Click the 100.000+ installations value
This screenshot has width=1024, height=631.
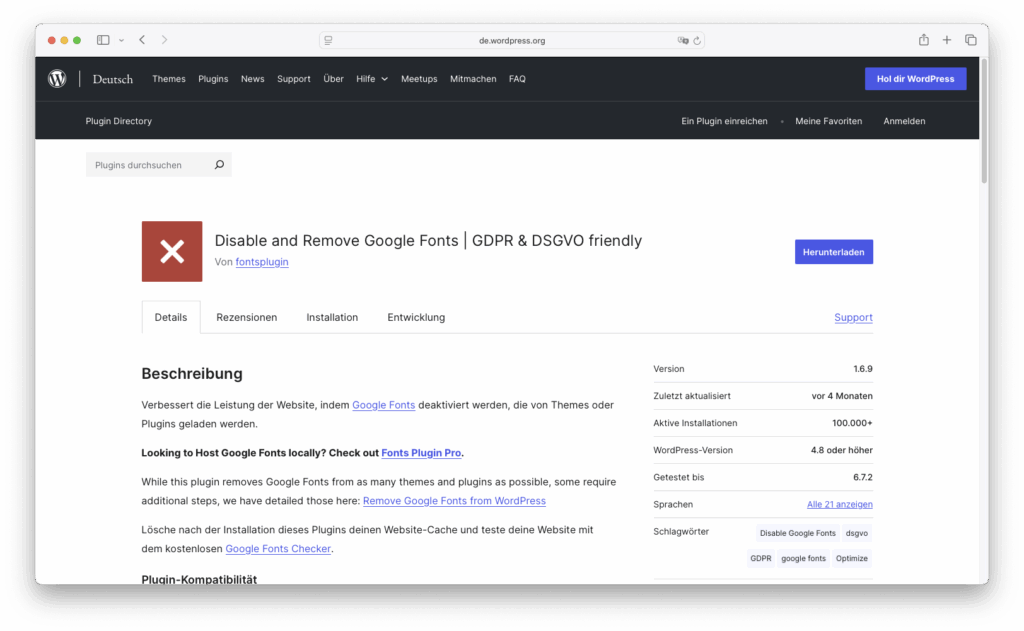click(852, 423)
